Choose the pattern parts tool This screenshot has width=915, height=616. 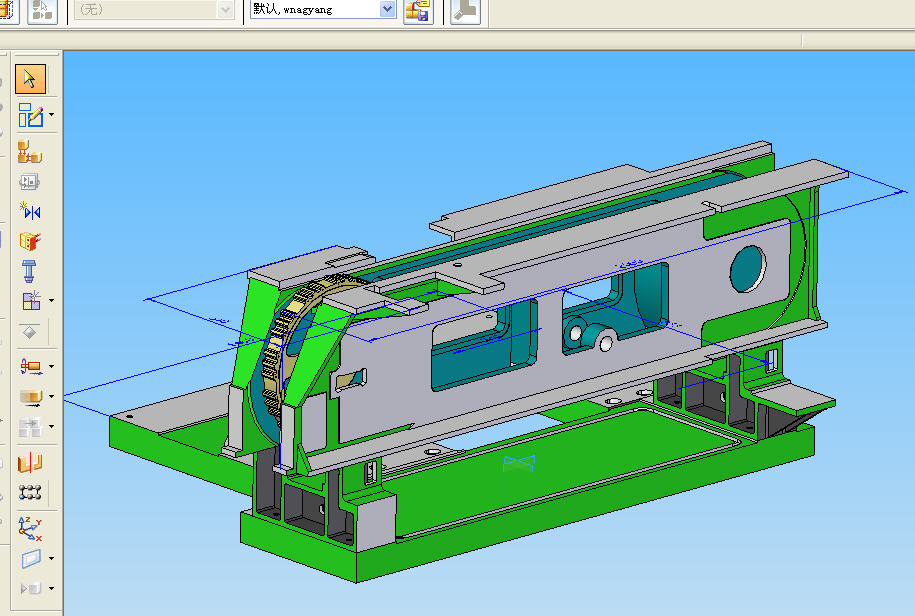[x=31, y=300]
